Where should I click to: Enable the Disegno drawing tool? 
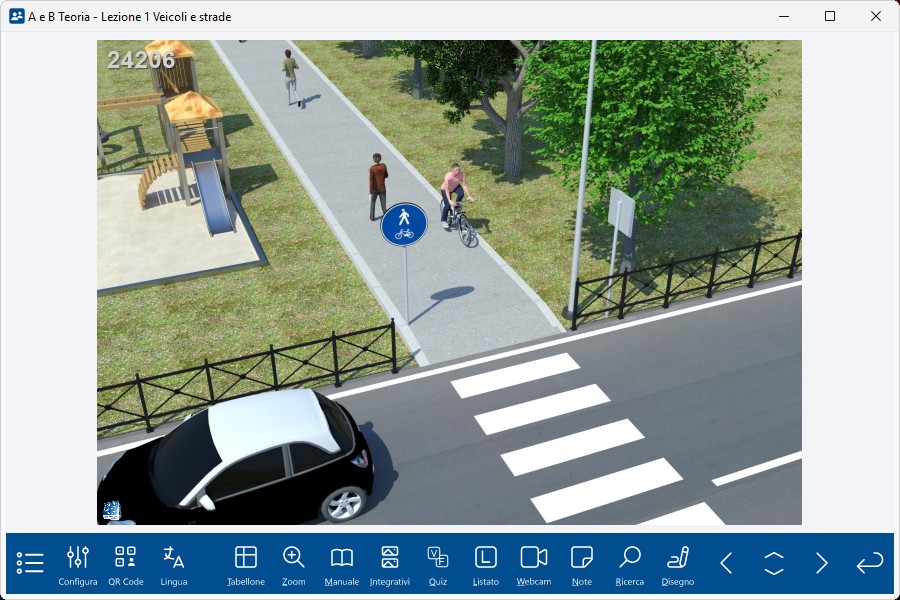(678, 564)
